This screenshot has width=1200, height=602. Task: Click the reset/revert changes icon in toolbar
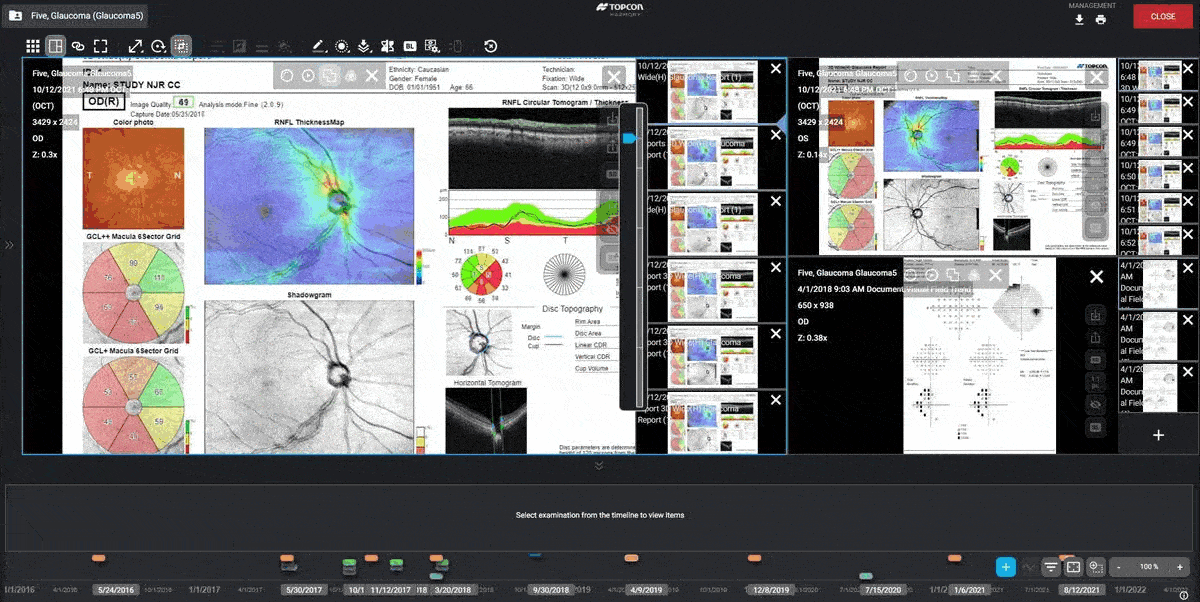click(490, 46)
